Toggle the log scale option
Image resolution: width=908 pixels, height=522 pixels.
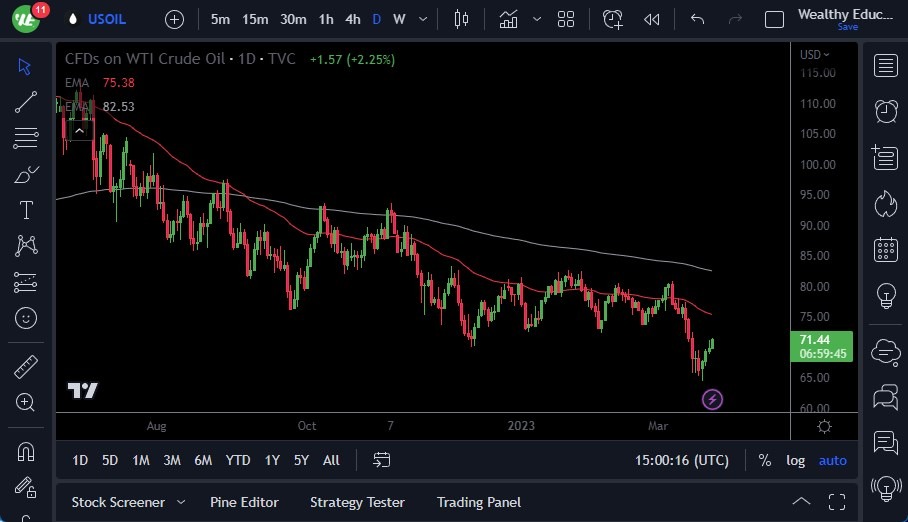pos(796,460)
